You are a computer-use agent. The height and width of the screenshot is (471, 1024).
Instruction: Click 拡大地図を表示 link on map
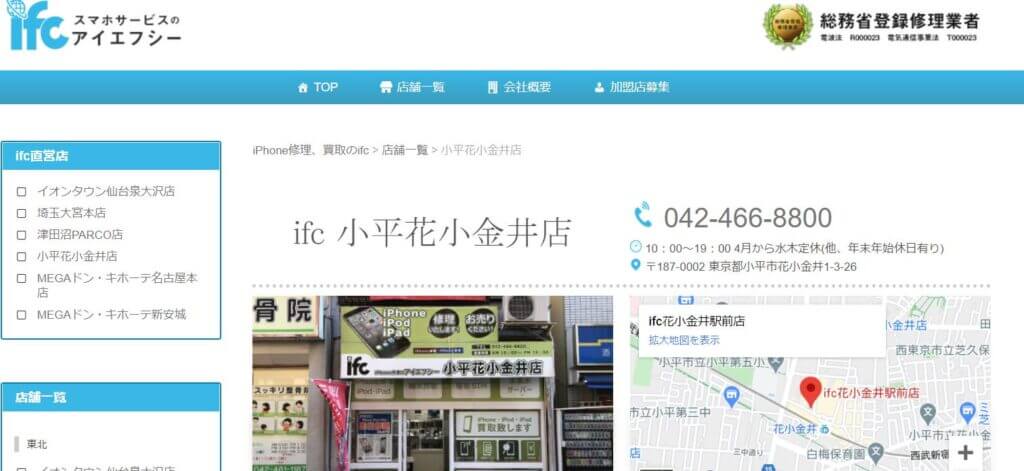click(684, 340)
